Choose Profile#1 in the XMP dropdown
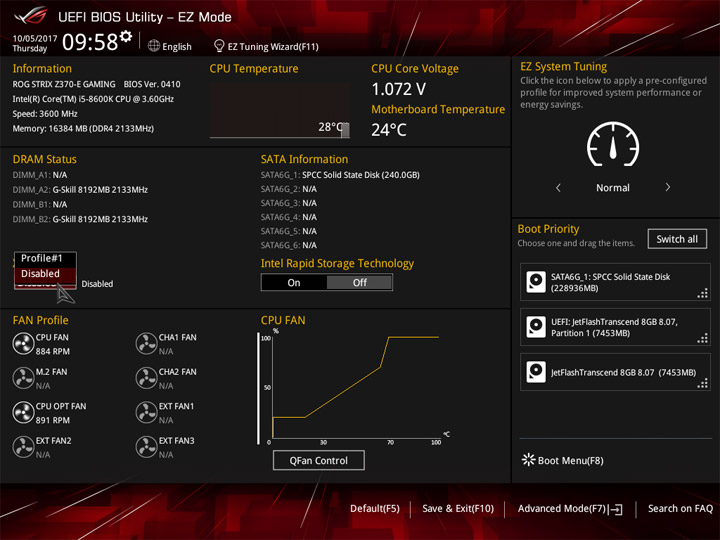720x540 pixels. (45, 259)
